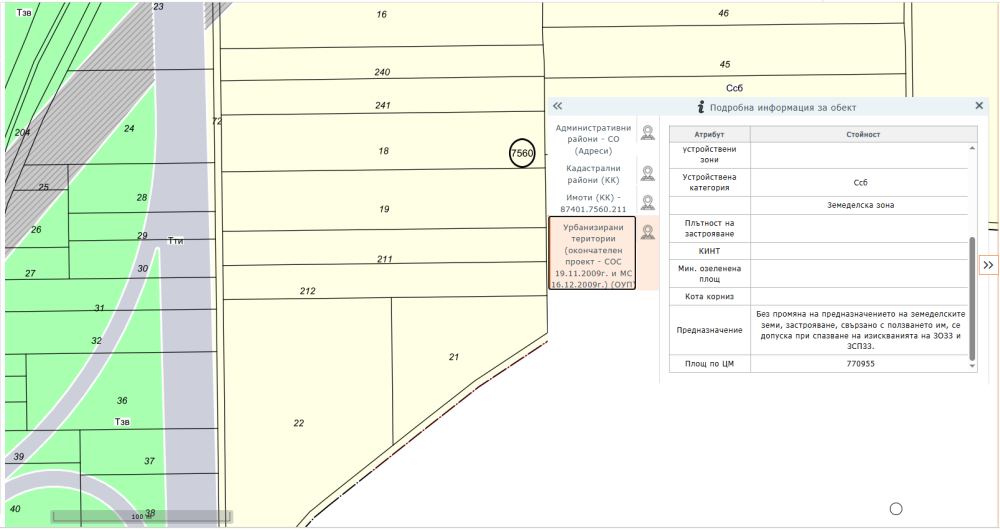1000x530 pixels.
Task: Select the Кадастрални райони (КК) tab
Action: point(593,174)
